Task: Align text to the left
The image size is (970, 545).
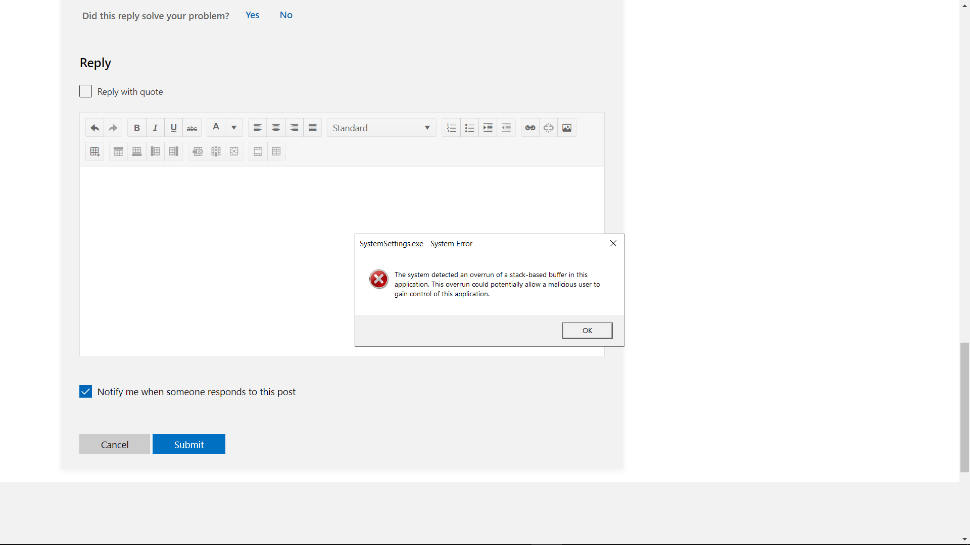Action: (x=258, y=128)
